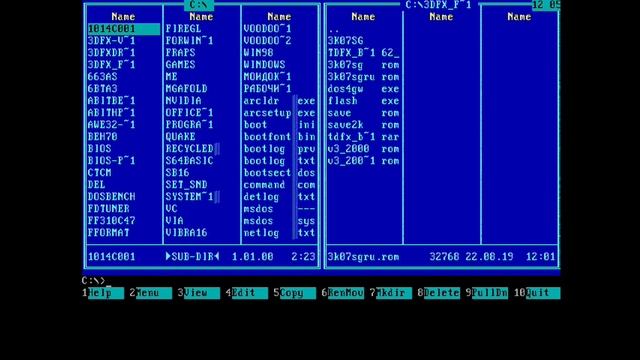Click the 5 Copy function key
640x360 pixels.
[295, 293]
